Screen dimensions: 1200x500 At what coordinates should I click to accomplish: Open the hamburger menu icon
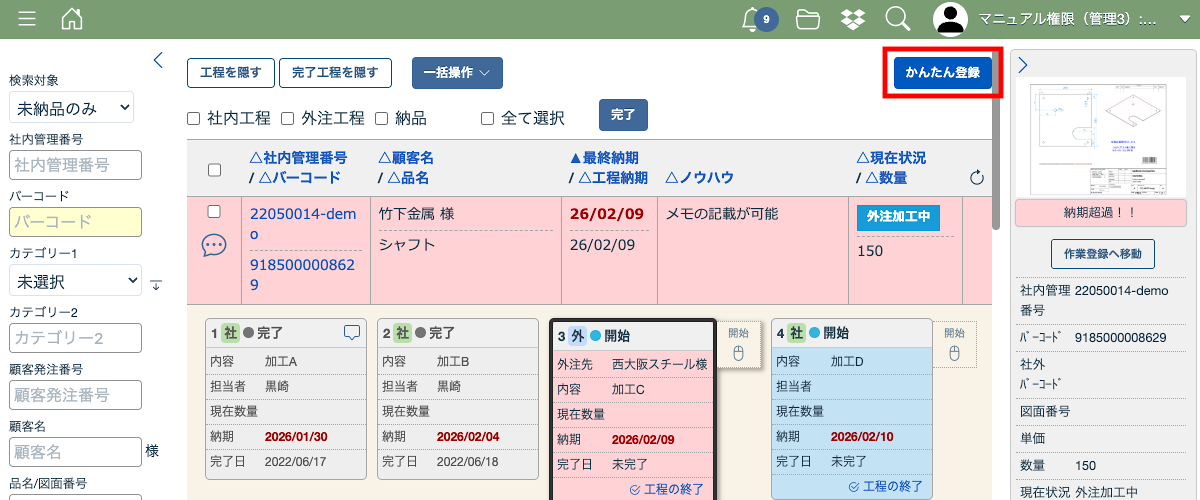27,19
